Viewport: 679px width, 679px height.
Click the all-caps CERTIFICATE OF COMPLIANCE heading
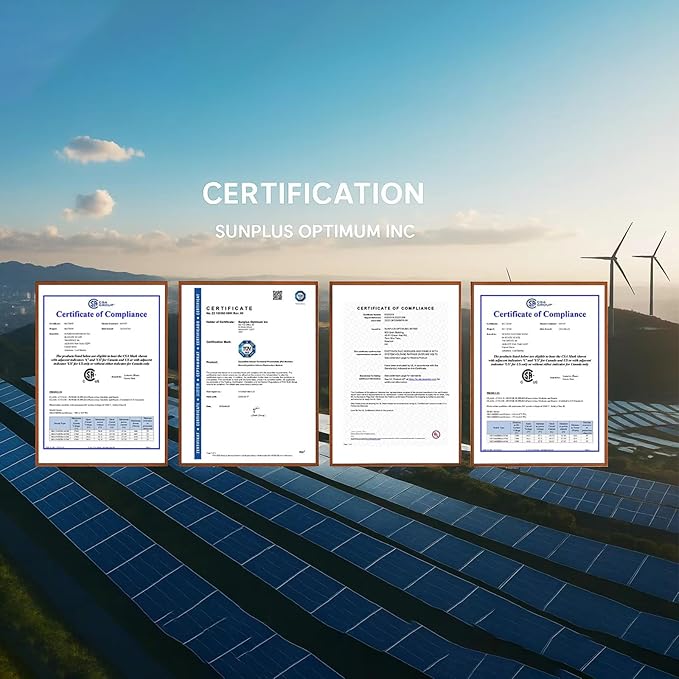pos(395,308)
